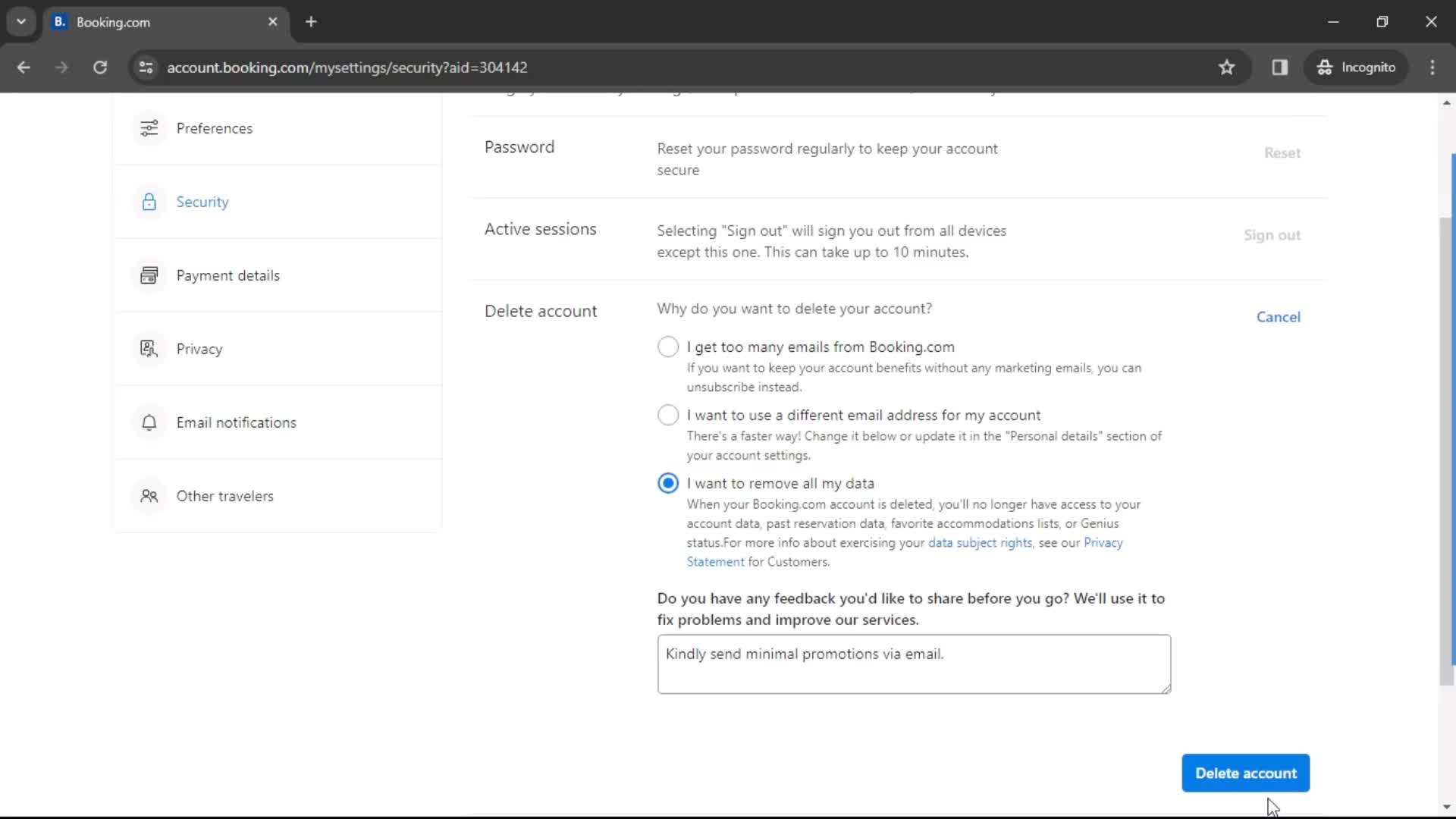The width and height of the screenshot is (1456, 819).
Task: Navigate to Privacy settings section
Action: coord(199,348)
